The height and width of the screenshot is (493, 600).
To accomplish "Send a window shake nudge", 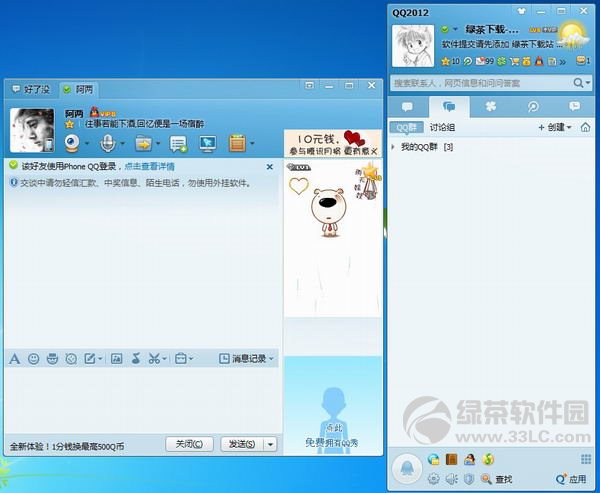I will (71, 359).
